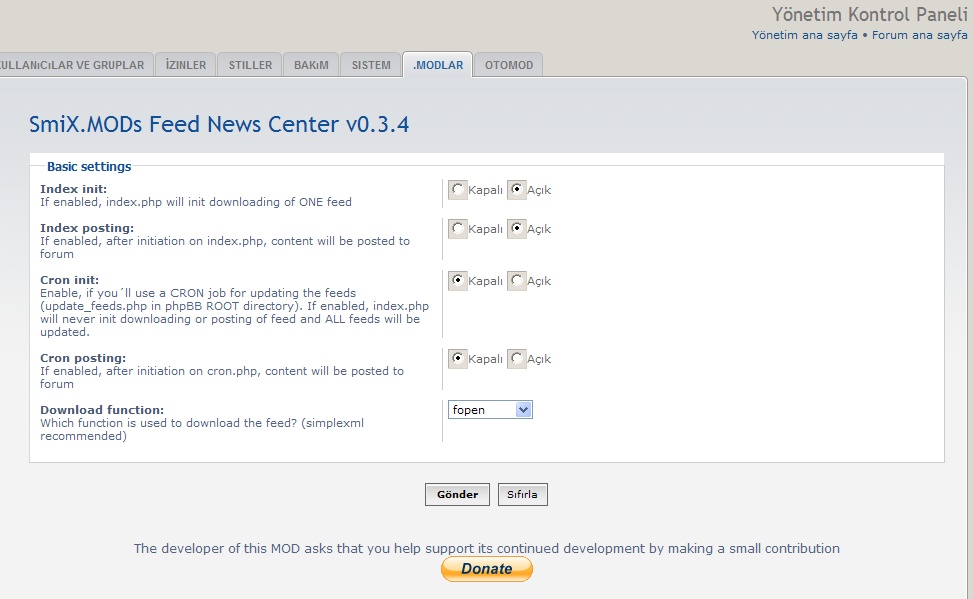
Task: Select Kapalı for Index posting
Action: (x=458, y=229)
